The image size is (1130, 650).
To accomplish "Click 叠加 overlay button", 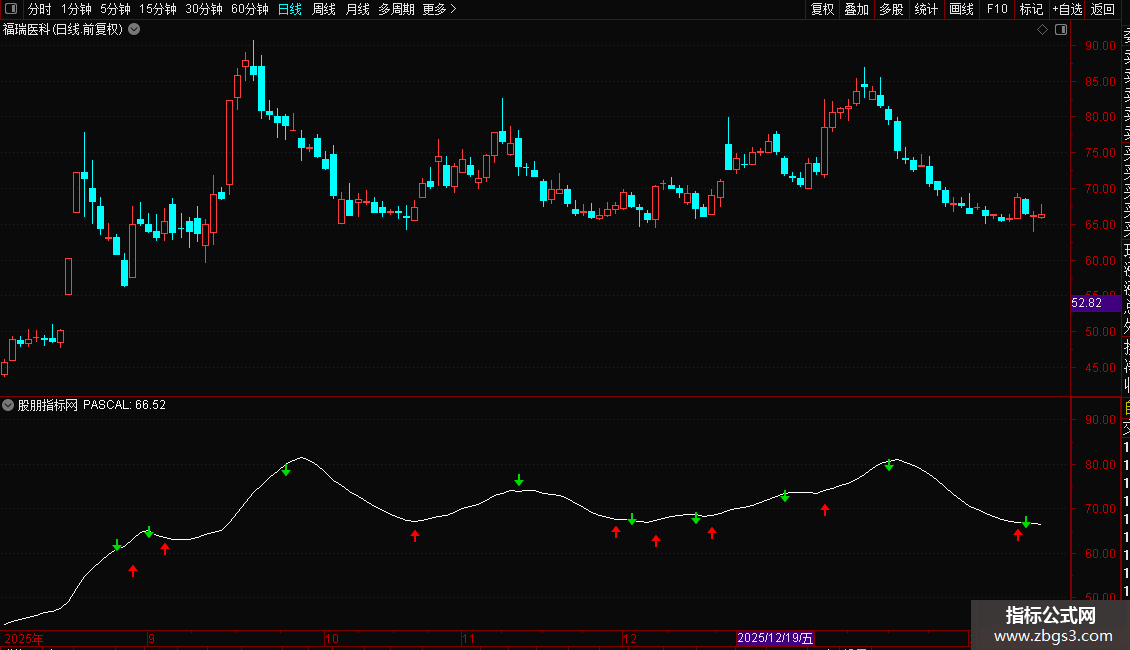I will [857, 9].
